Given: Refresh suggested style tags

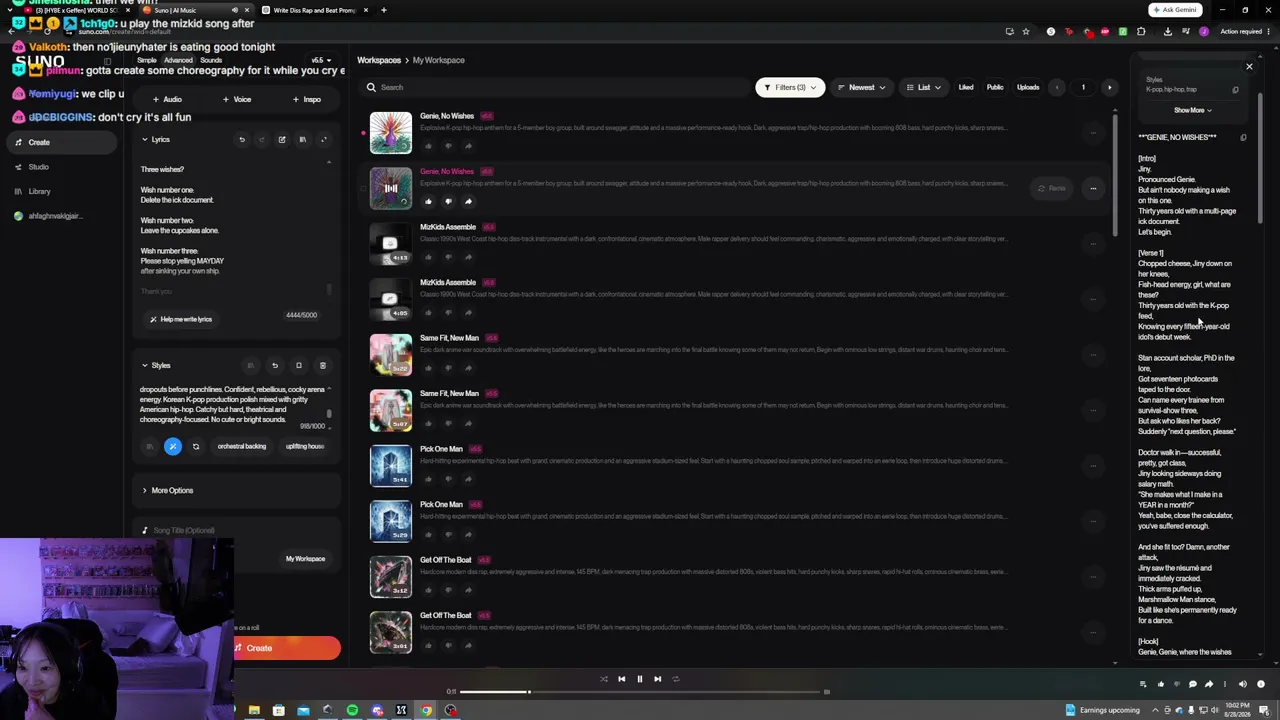Looking at the screenshot, I should [196, 446].
